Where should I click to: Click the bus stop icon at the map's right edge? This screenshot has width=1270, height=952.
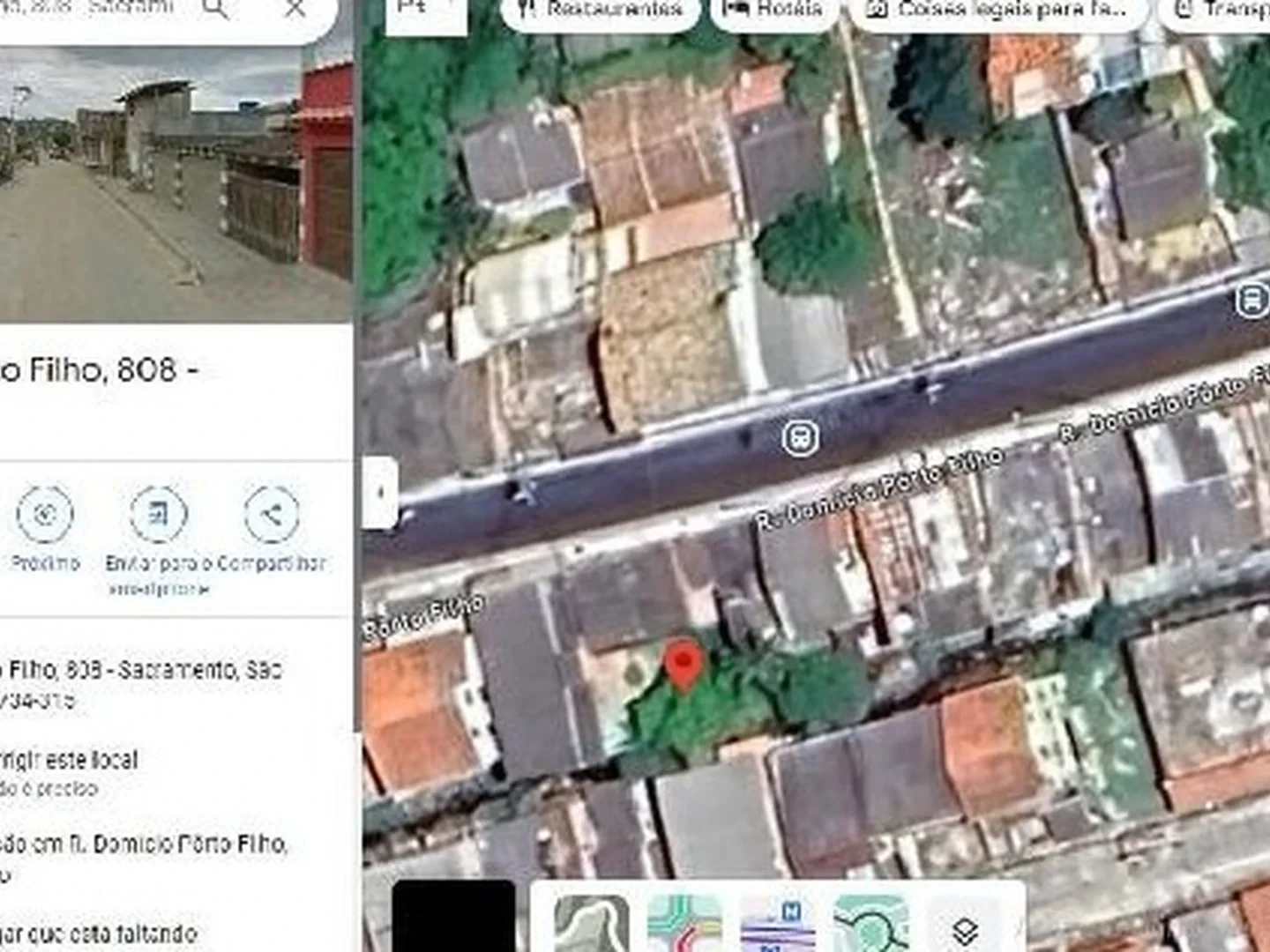tap(1251, 301)
